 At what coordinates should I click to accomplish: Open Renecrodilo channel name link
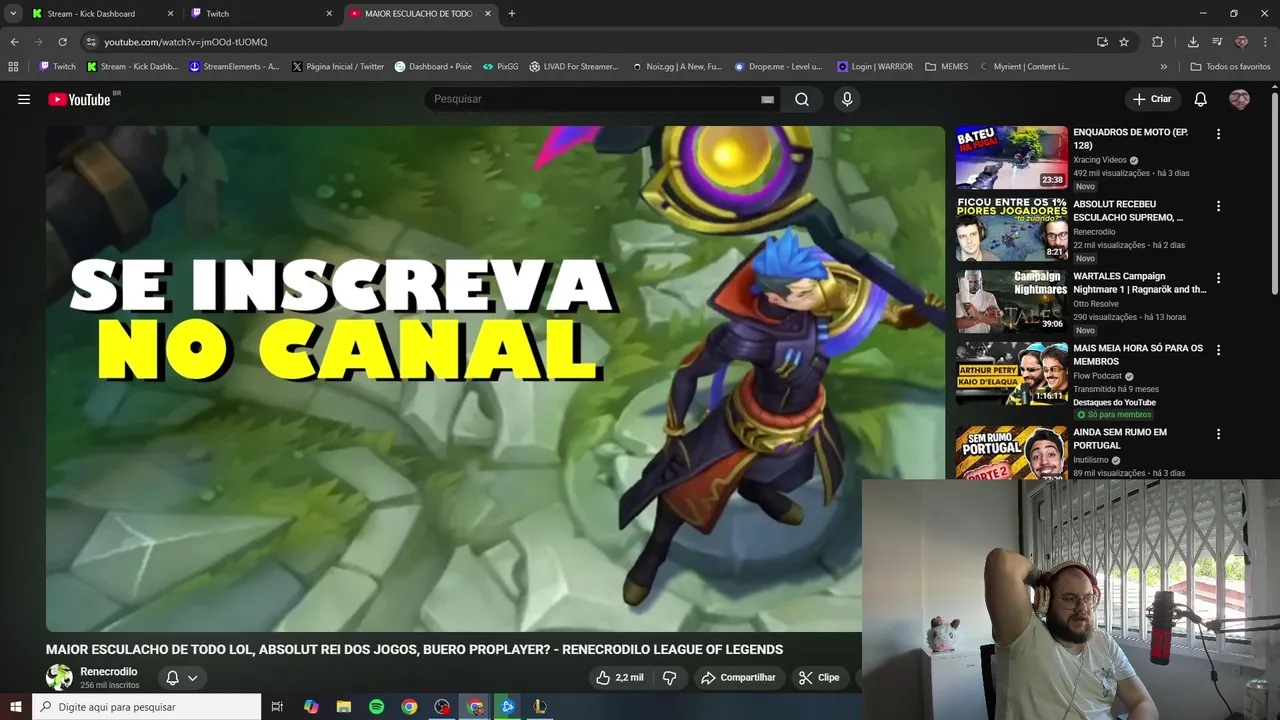[109, 671]
